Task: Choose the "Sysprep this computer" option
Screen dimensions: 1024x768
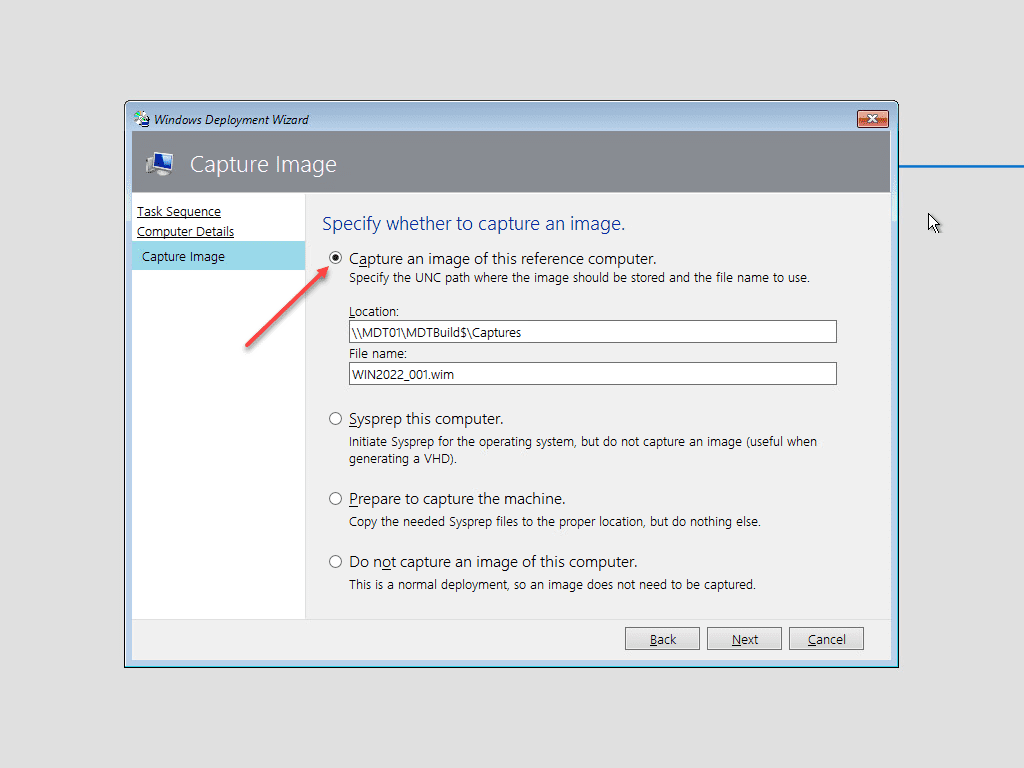Action: pos(336,419)
